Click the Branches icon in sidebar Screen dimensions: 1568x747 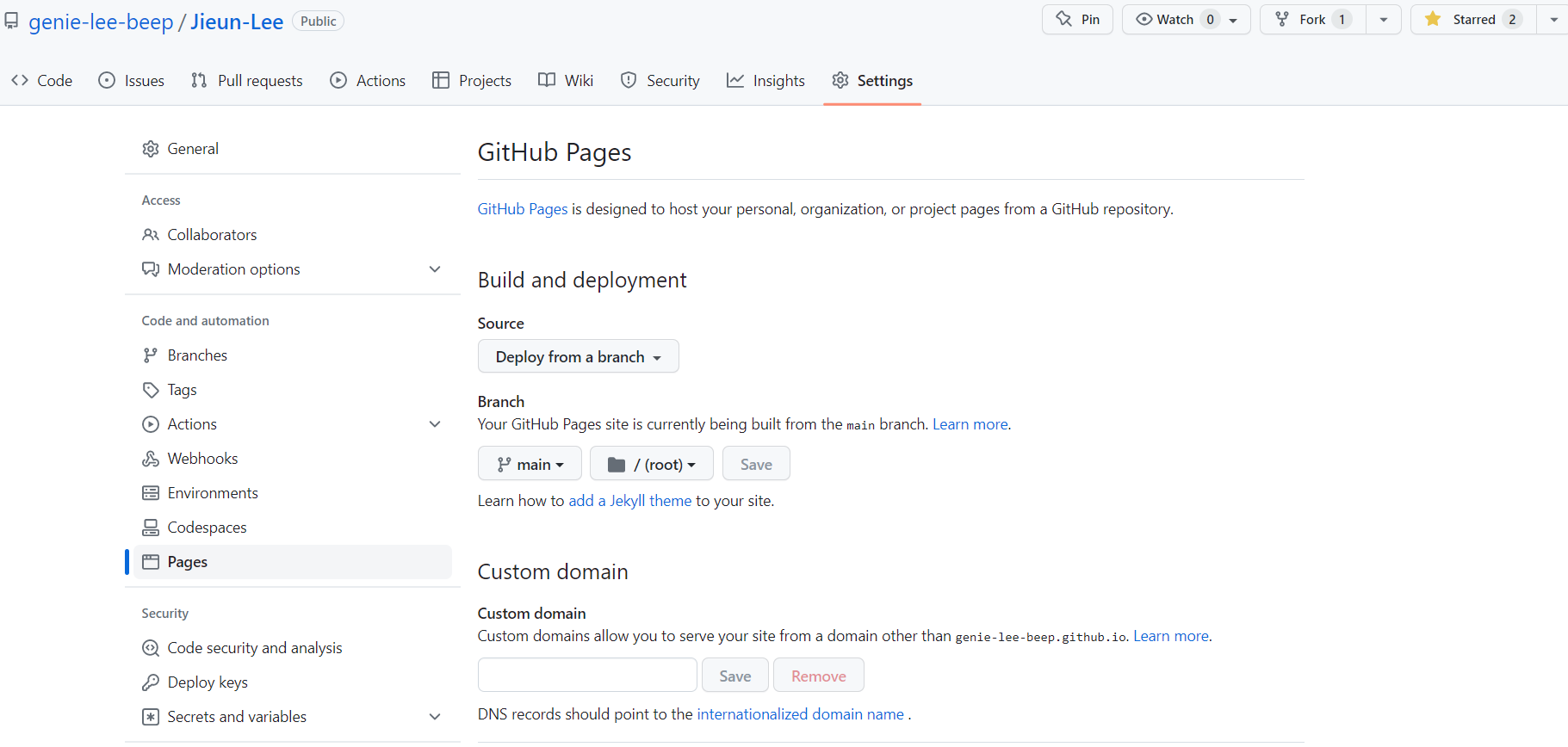tap(151, 355)
